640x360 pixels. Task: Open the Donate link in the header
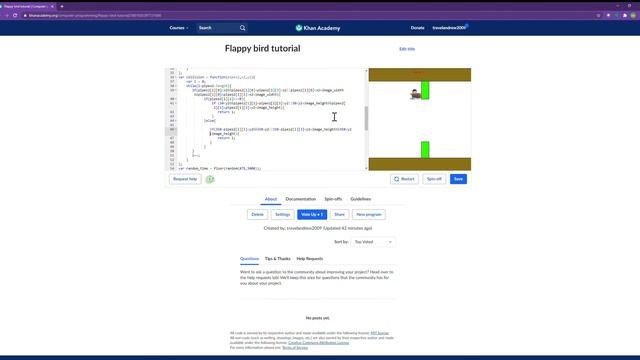(417, 28)
